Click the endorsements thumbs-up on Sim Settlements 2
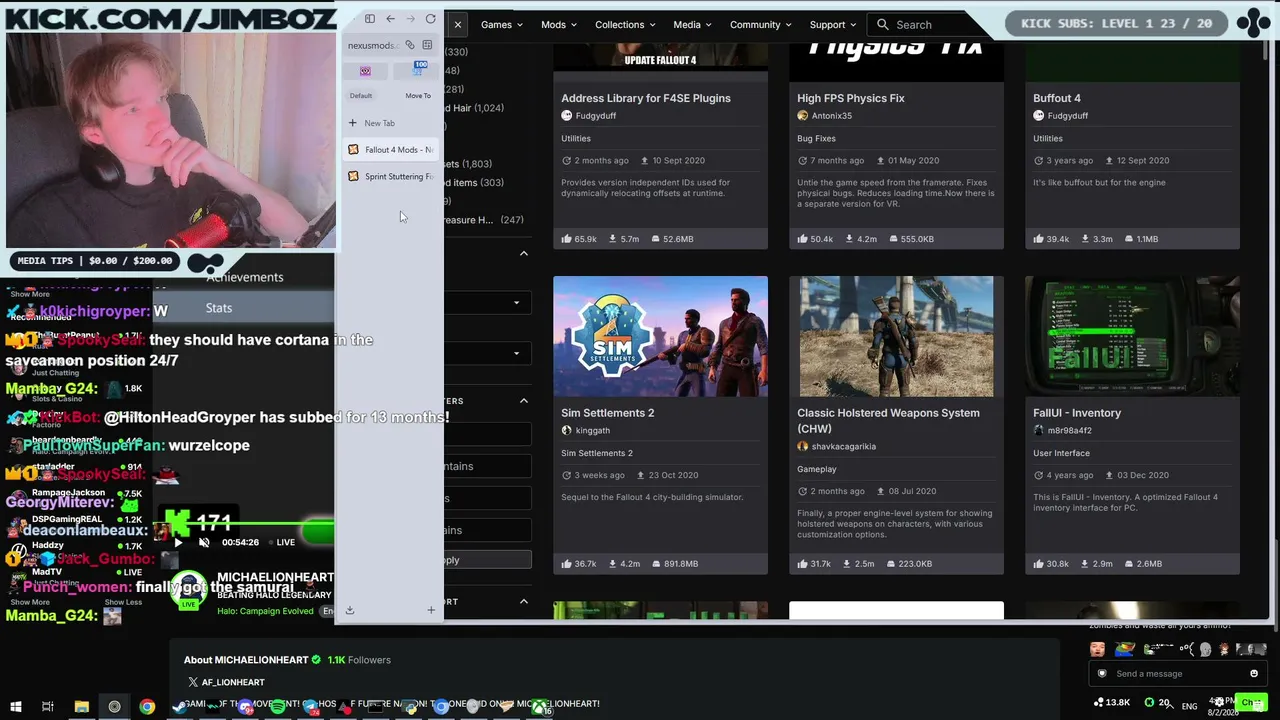 [566, 564]
